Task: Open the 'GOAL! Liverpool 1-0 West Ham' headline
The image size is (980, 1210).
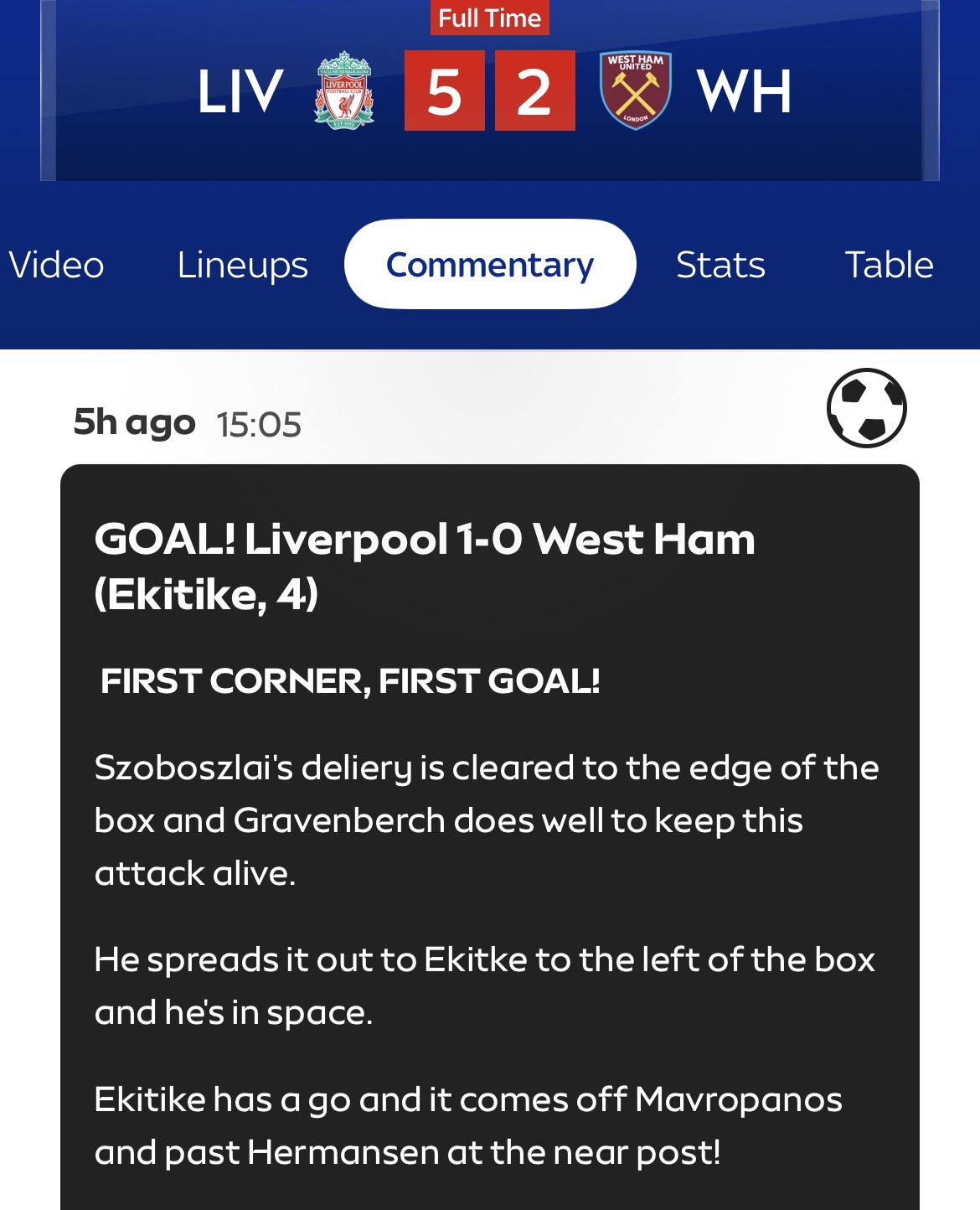Action: pos(425,566)
